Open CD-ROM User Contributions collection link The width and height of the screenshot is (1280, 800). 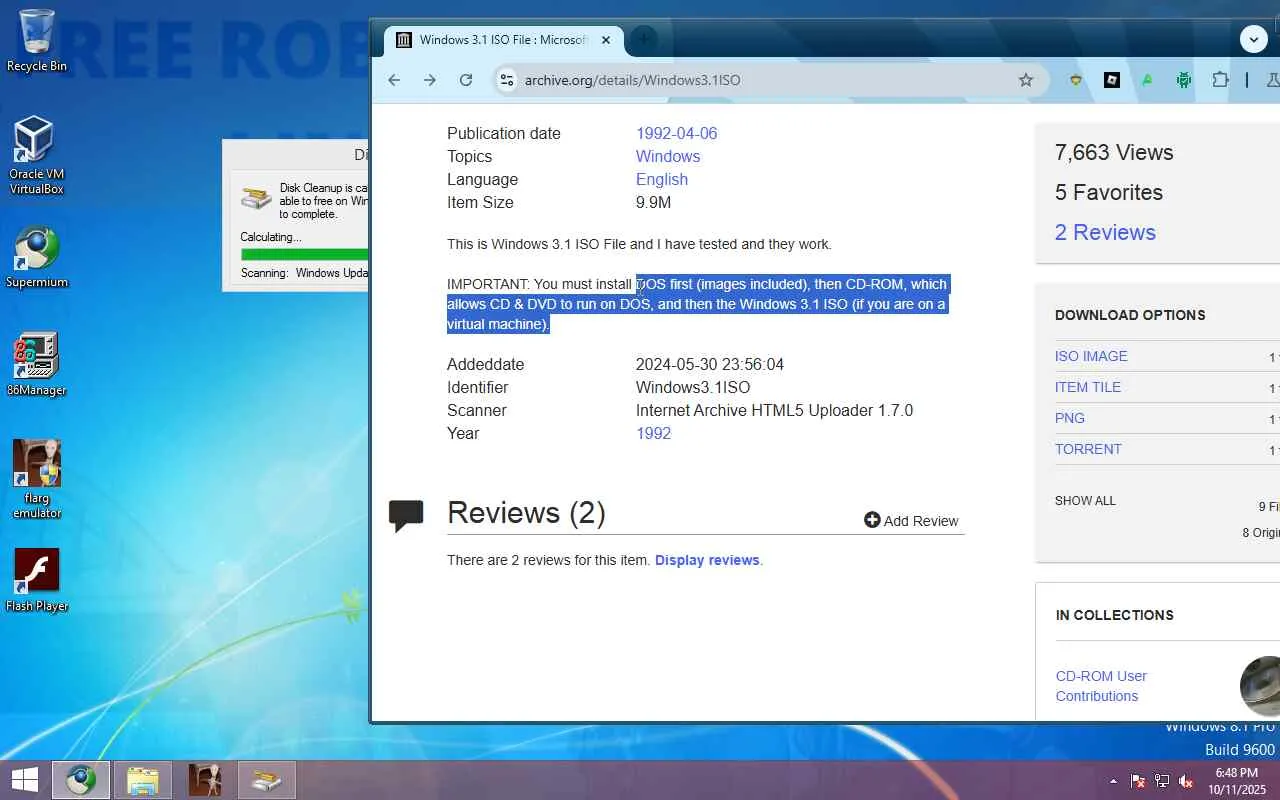(1101, 686)
